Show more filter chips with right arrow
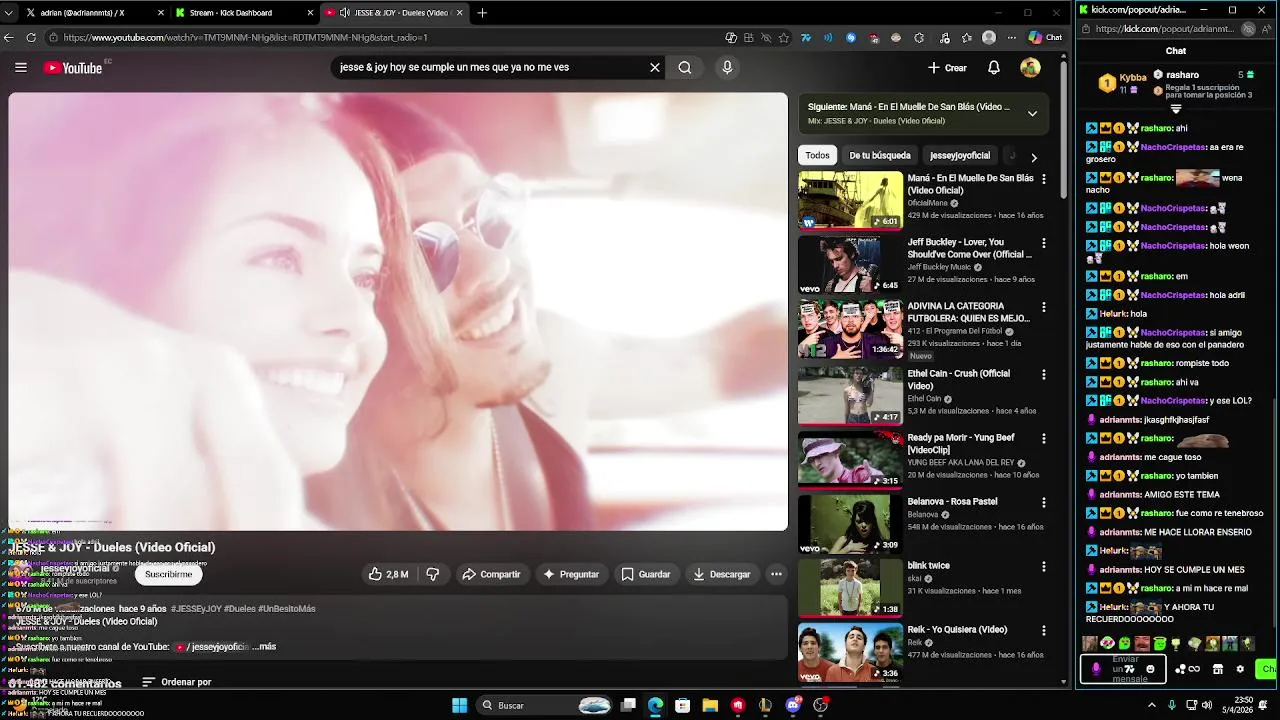The image size is (1280, 720). [x=1034, y=157]
